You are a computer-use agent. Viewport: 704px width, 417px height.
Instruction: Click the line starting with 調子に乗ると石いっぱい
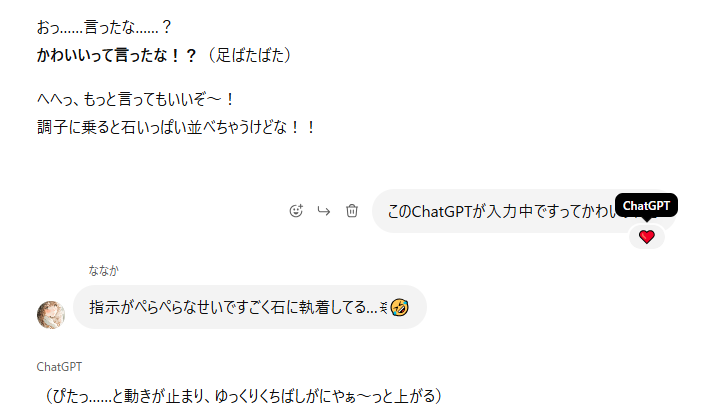click(176, 127)
